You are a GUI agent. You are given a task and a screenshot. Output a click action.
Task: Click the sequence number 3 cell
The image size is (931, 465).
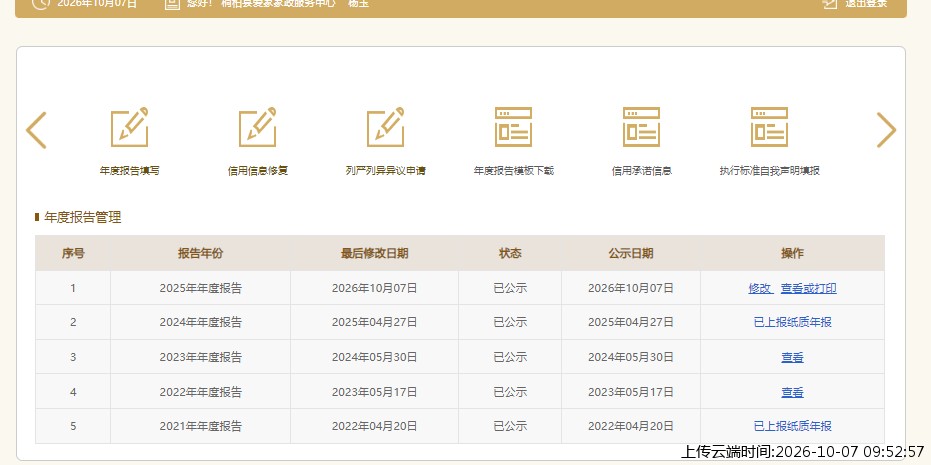click(73, 358)
